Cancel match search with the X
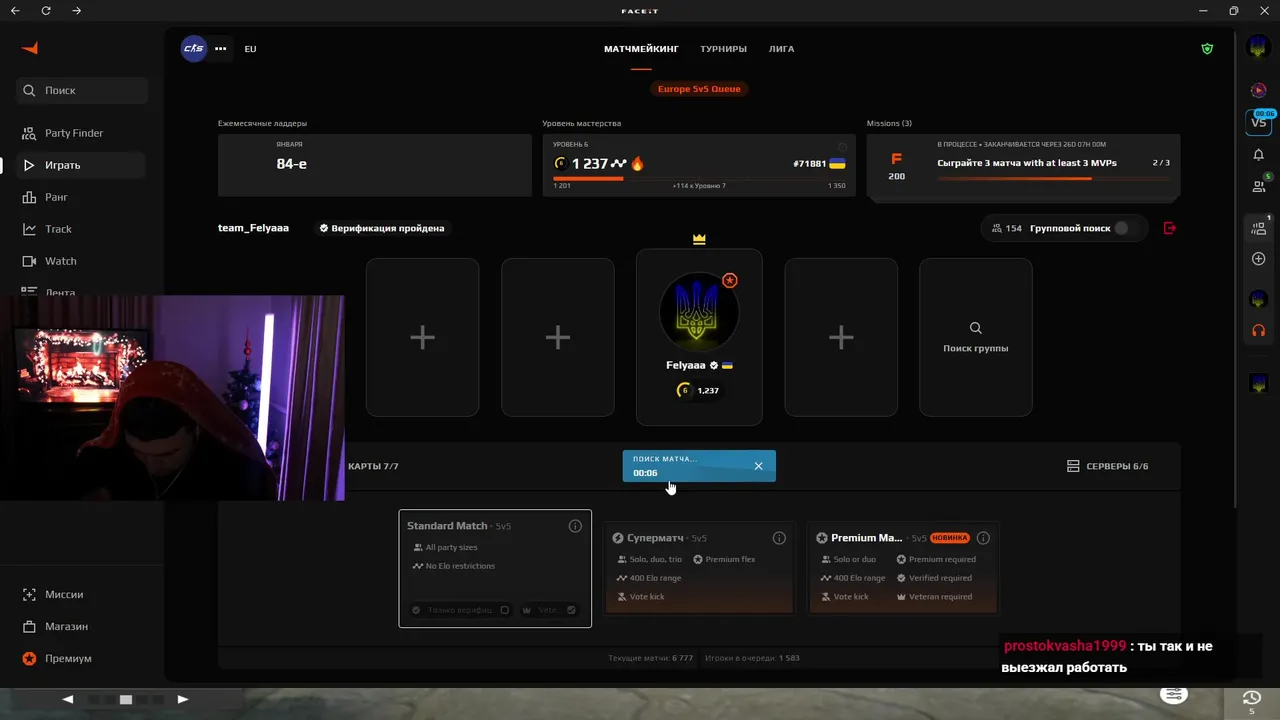The height and width of the screenshot is (720, 1280). [x=758, y=466]
